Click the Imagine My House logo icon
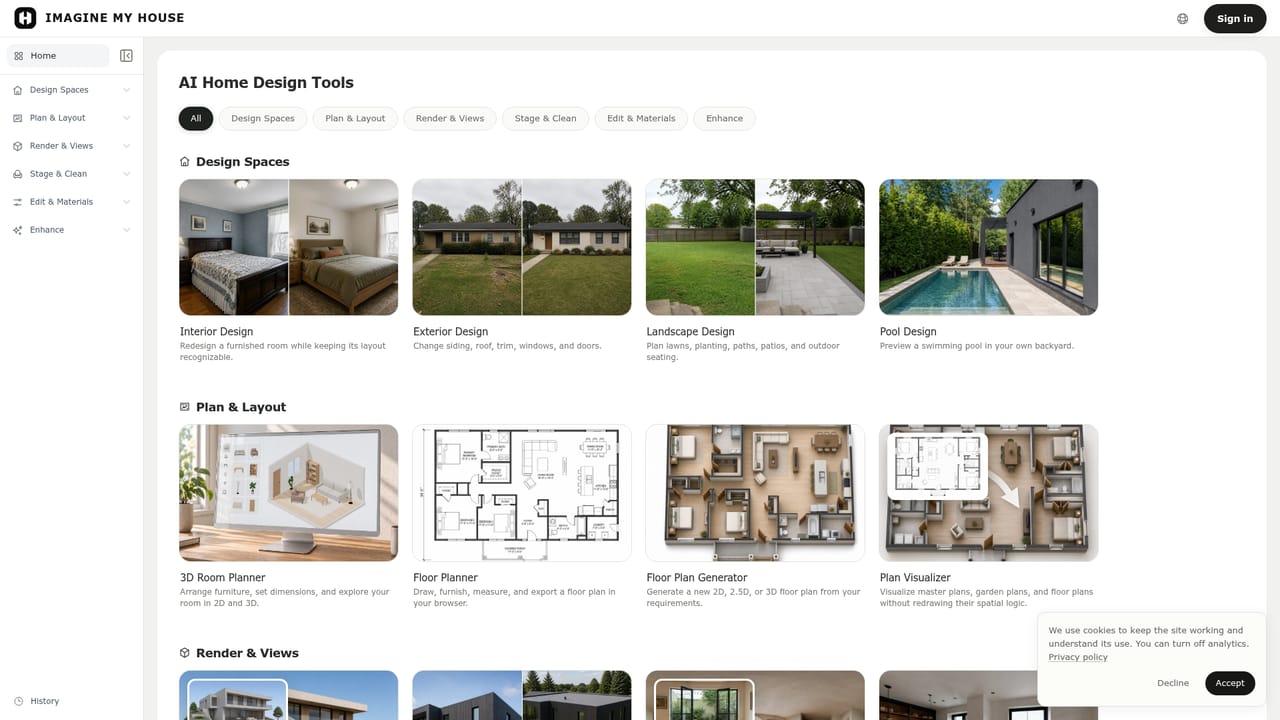 pyautogui.click(x=25, y=18)
